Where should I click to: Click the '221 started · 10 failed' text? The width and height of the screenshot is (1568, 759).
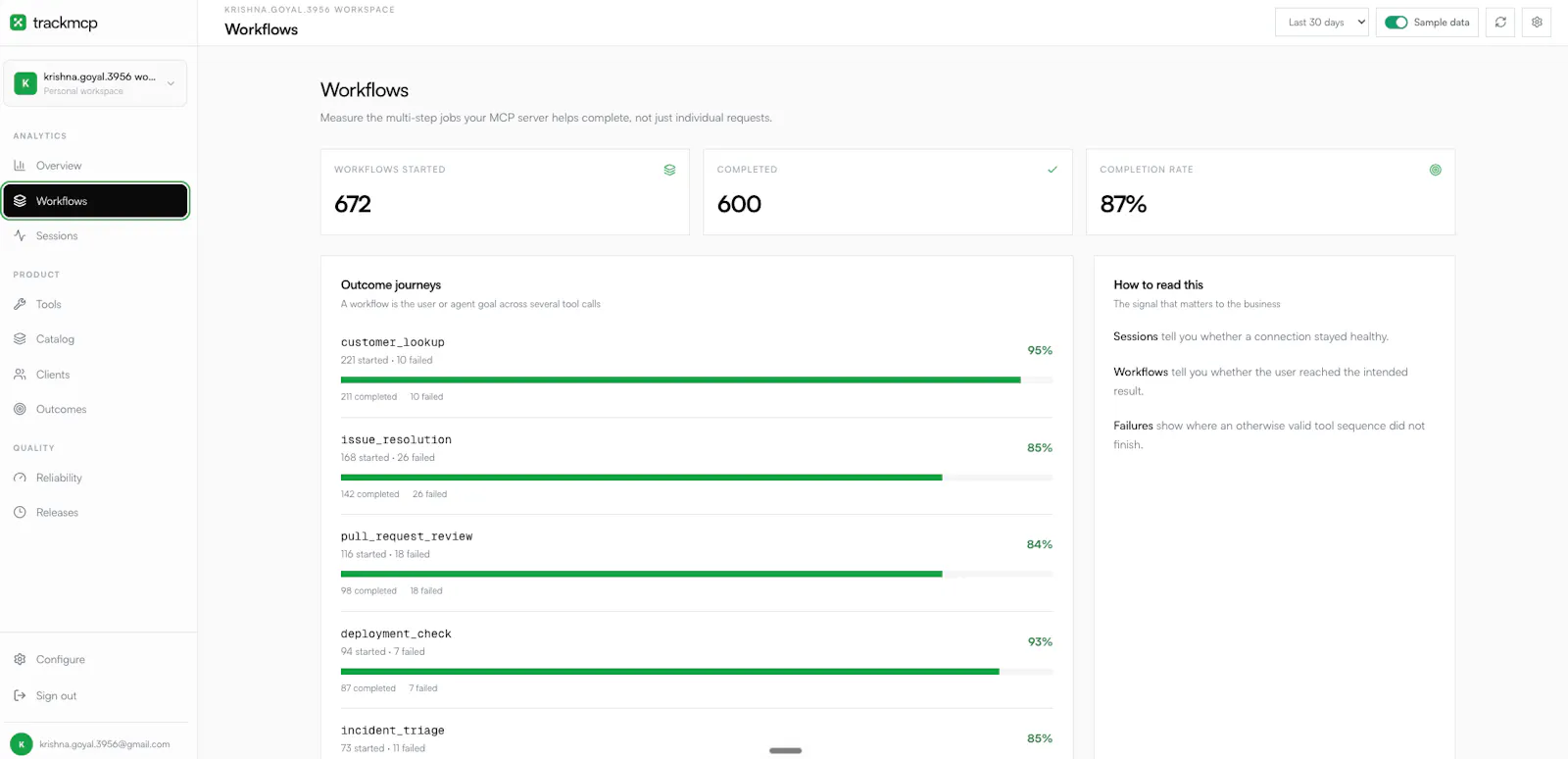387,361
